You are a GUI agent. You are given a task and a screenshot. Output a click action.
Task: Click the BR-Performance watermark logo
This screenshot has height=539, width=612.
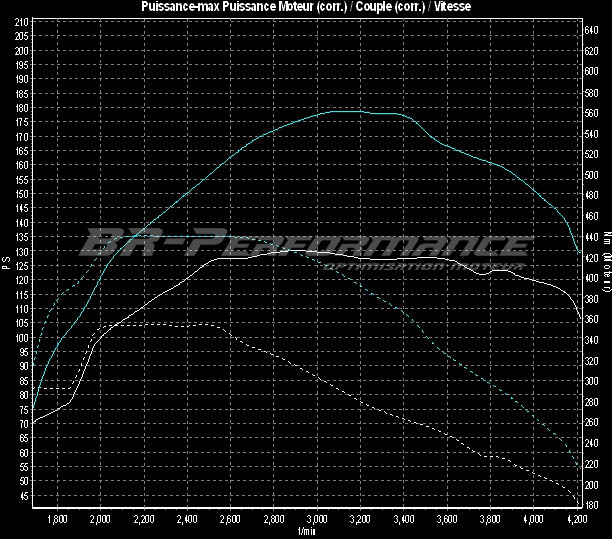(305, 246)
